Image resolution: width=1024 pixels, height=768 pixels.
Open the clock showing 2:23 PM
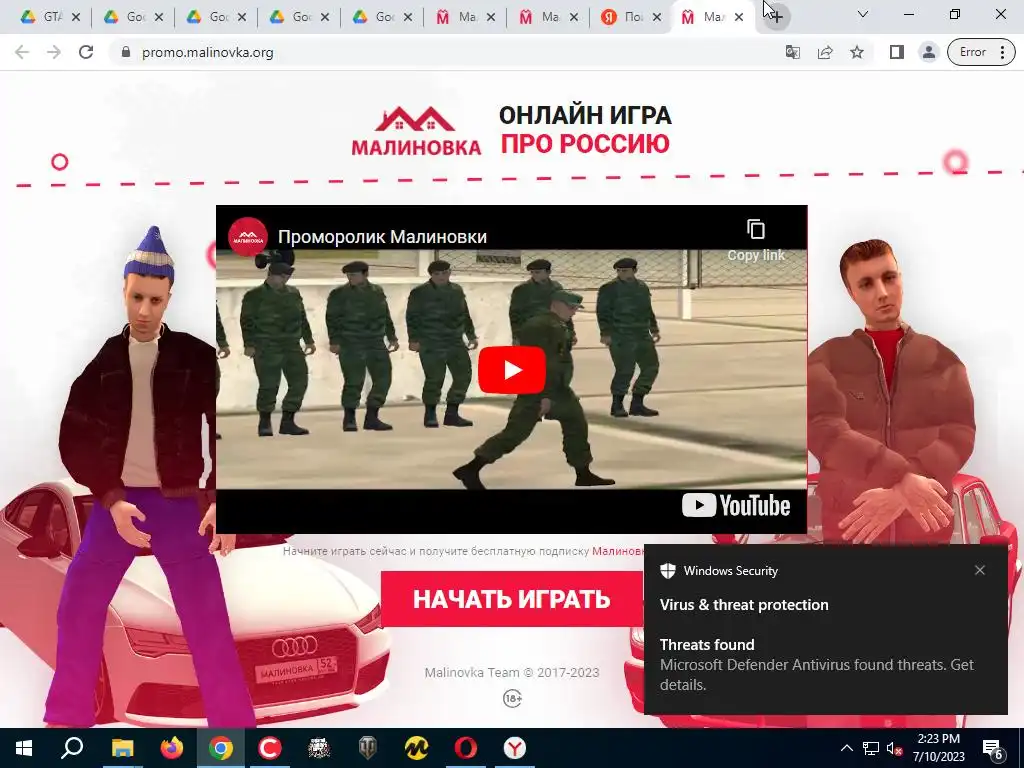(938, 748)
